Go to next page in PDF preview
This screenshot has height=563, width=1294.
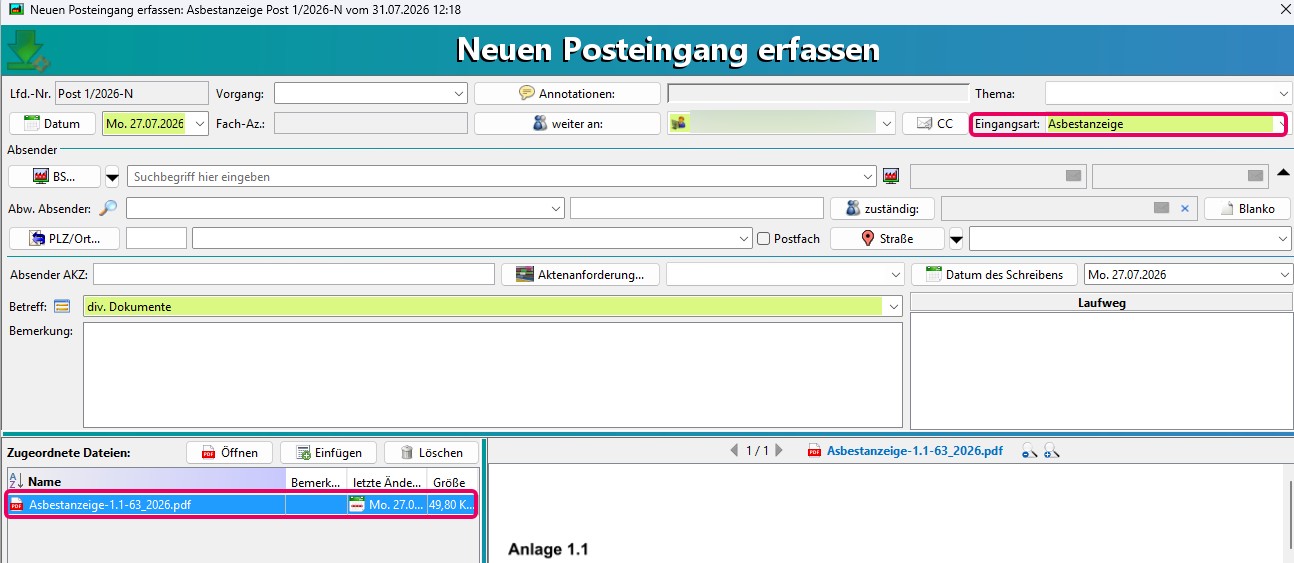click(x=779, y=451)
